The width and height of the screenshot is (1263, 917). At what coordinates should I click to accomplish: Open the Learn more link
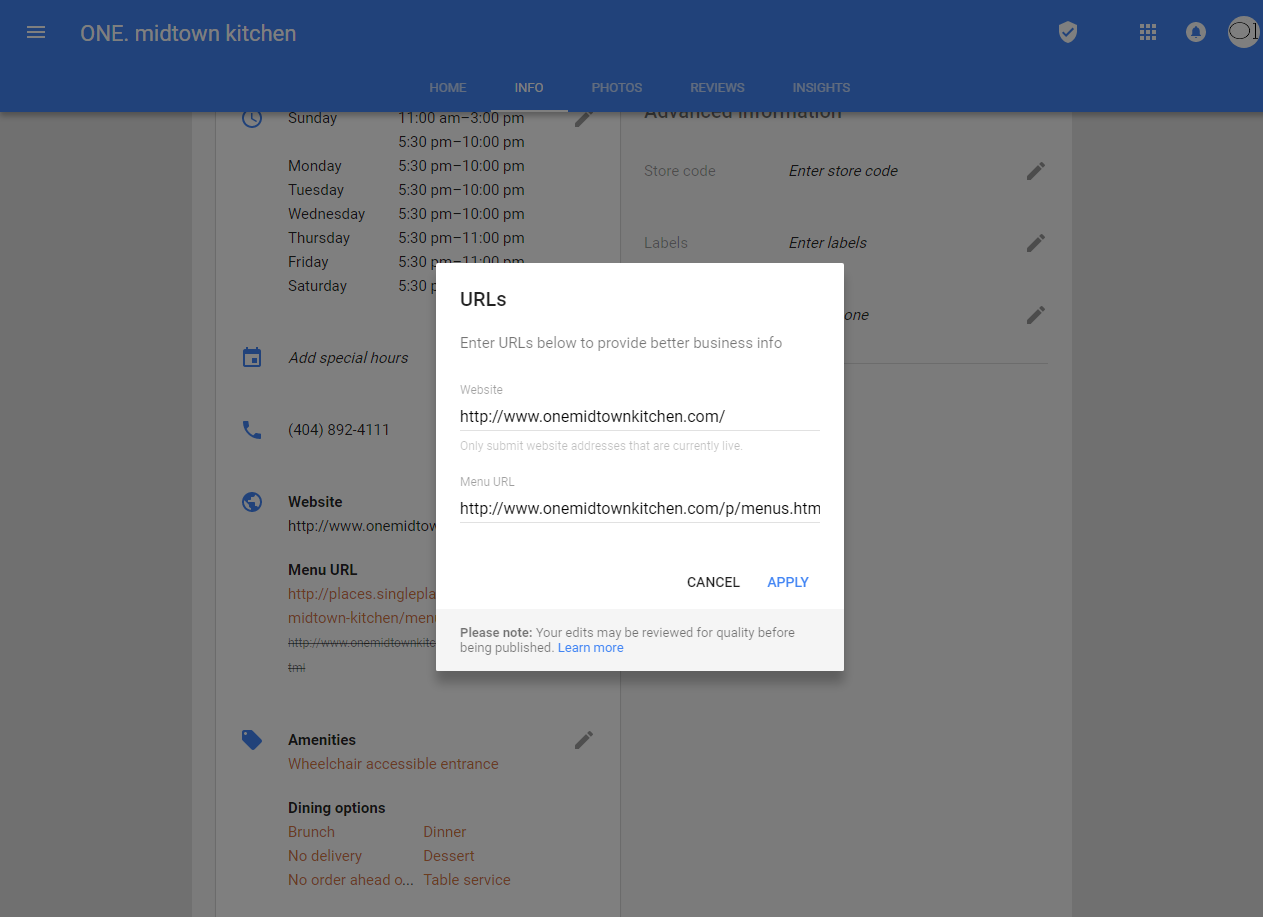(590, 648)
